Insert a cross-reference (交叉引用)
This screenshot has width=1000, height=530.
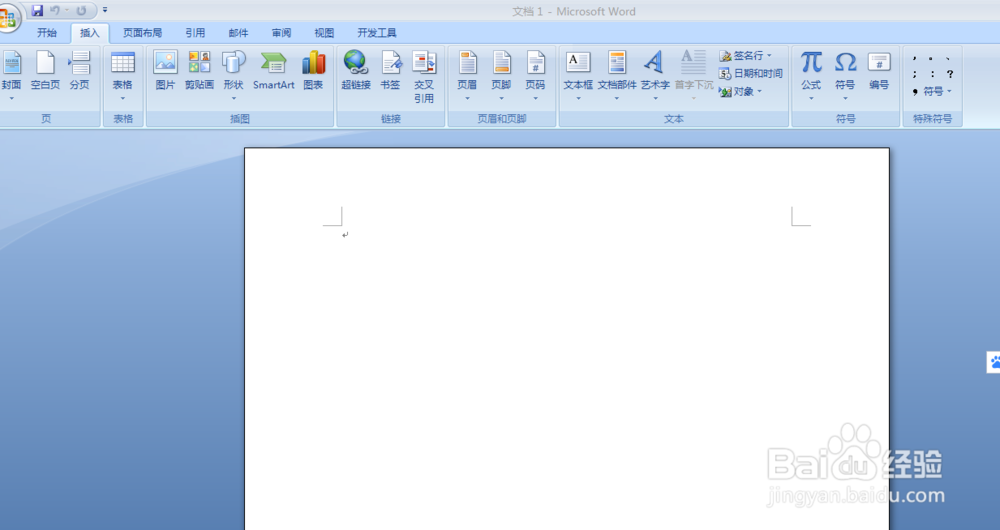click(424, 77)
